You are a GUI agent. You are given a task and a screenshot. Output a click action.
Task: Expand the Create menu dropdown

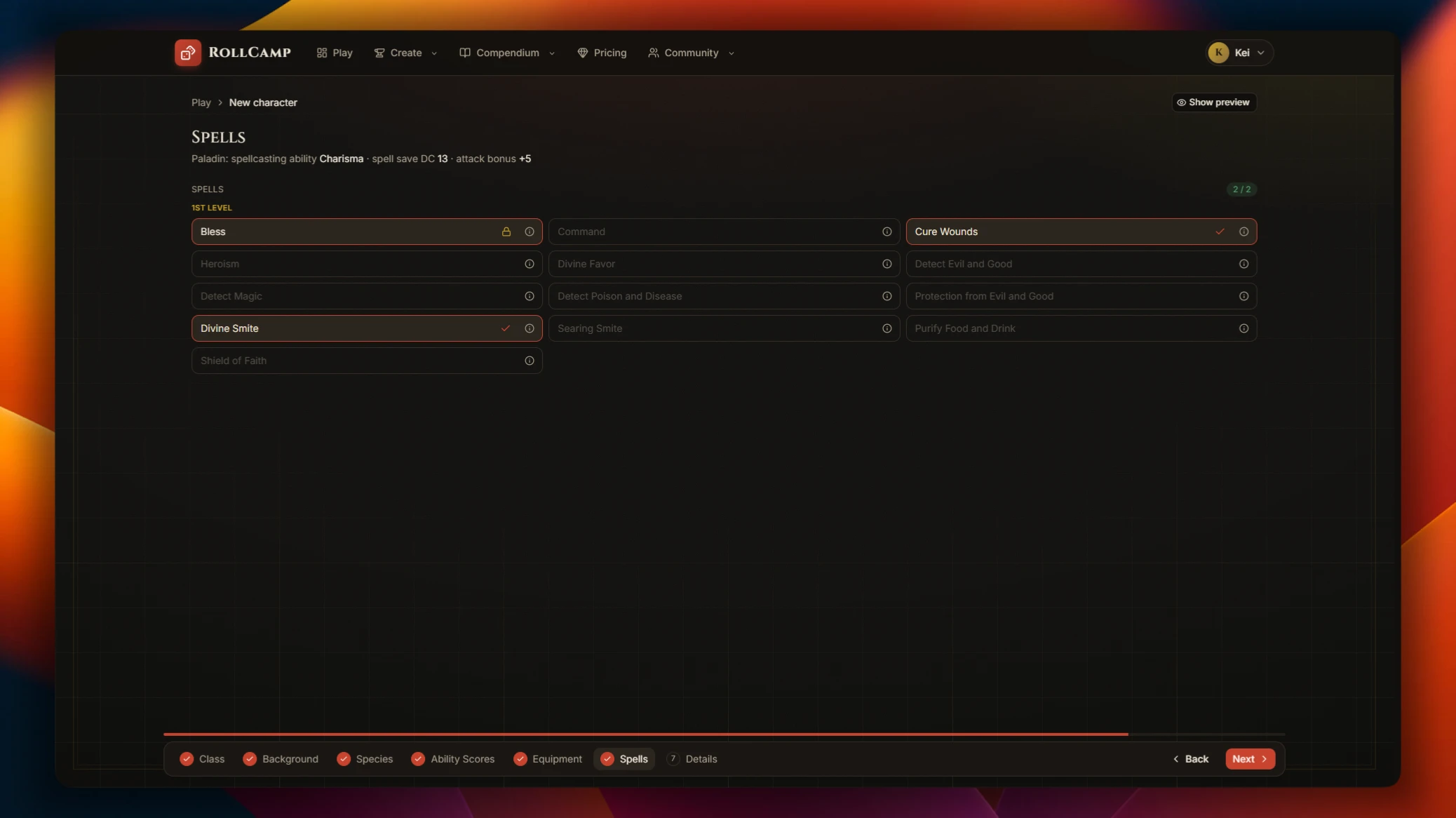coord(405,53)
